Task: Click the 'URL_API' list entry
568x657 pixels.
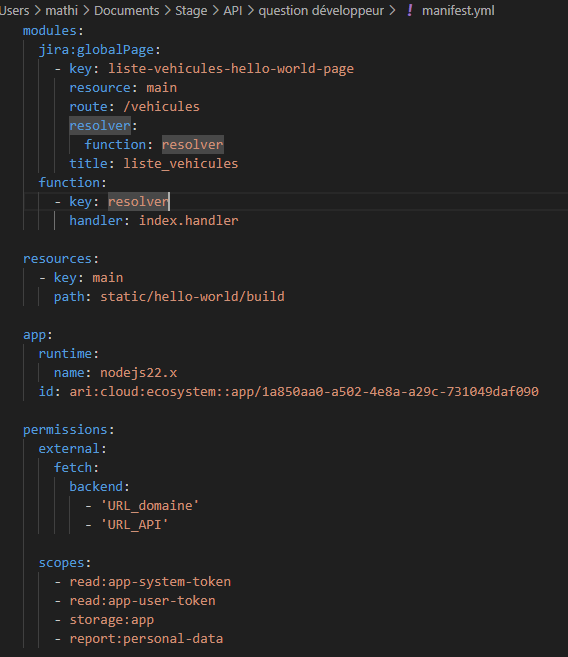Action: coord(134,525)
